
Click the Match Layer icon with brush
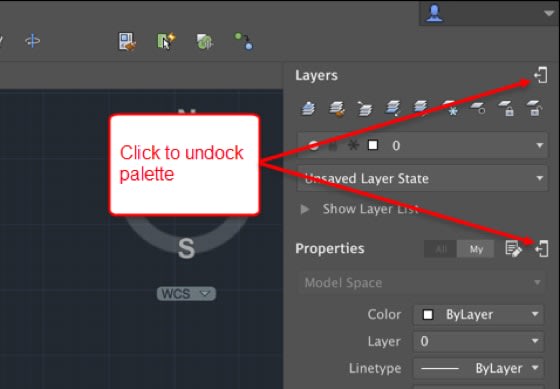pos(337,109)
